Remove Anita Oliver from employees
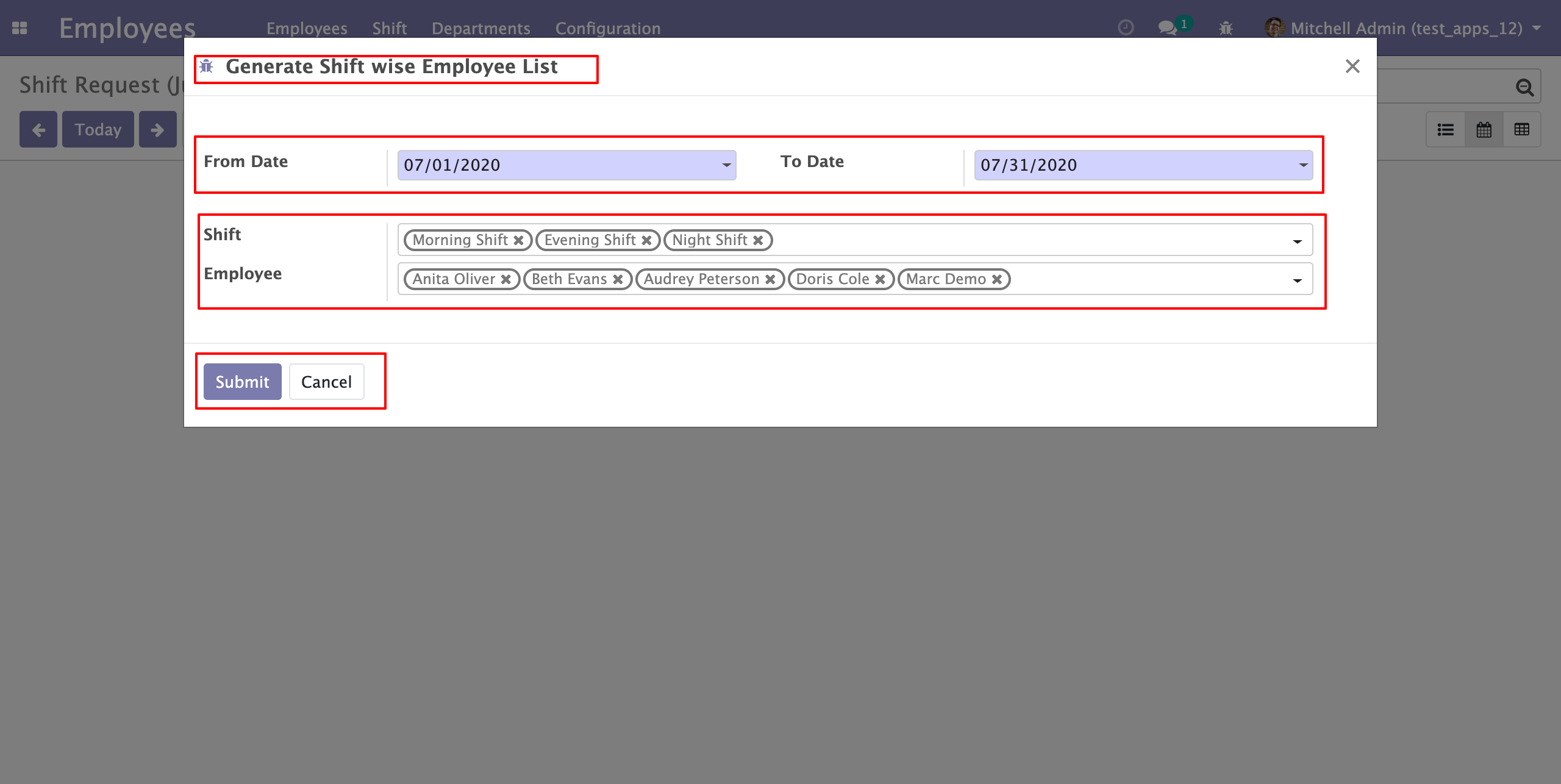 506,279
